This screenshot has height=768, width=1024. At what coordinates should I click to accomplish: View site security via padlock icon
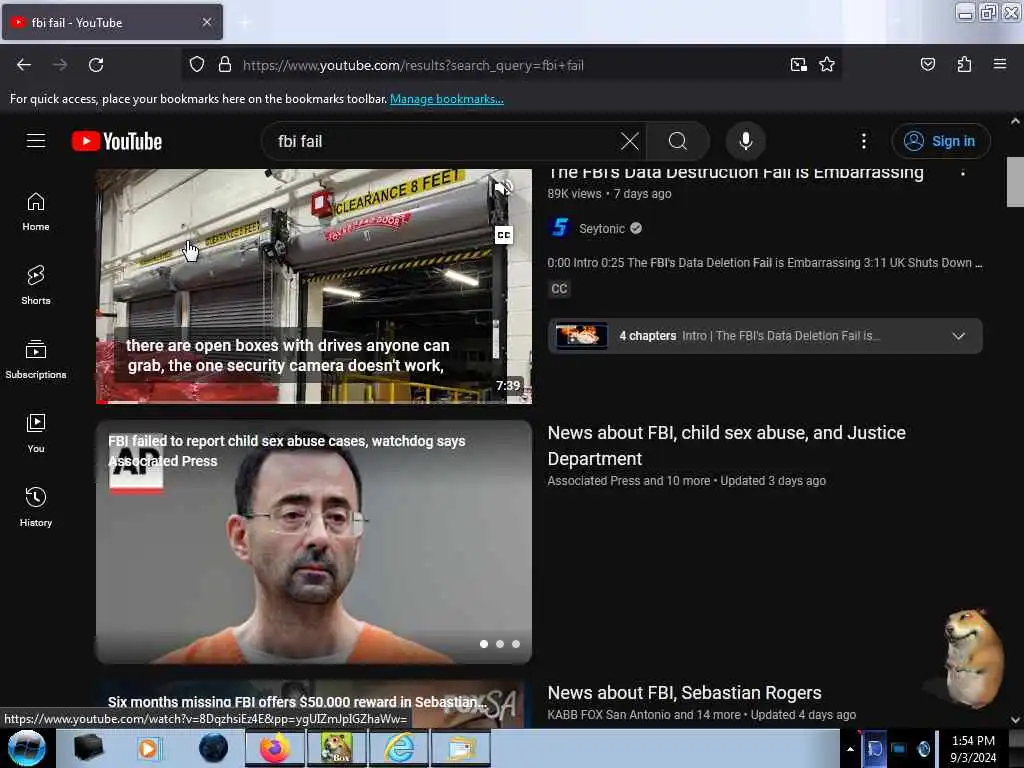[x=225, y=65]
